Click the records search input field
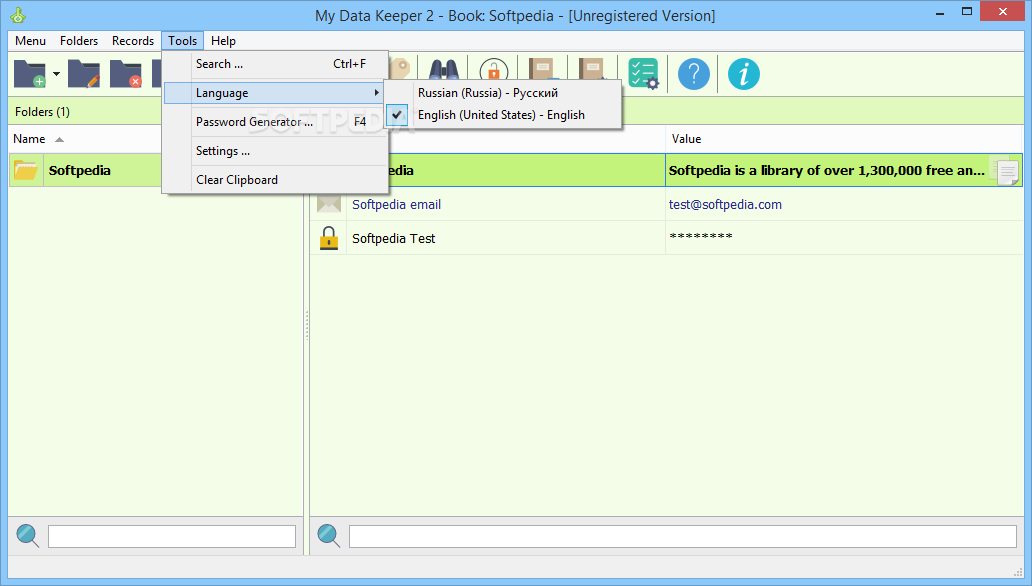 683,537
